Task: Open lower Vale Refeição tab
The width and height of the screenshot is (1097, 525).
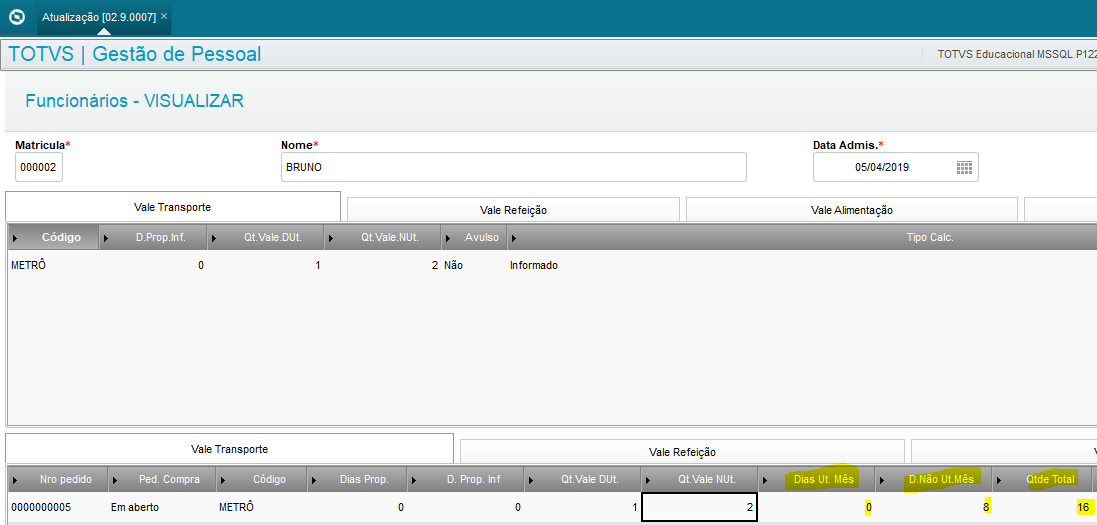Action: tap(682, 452)
